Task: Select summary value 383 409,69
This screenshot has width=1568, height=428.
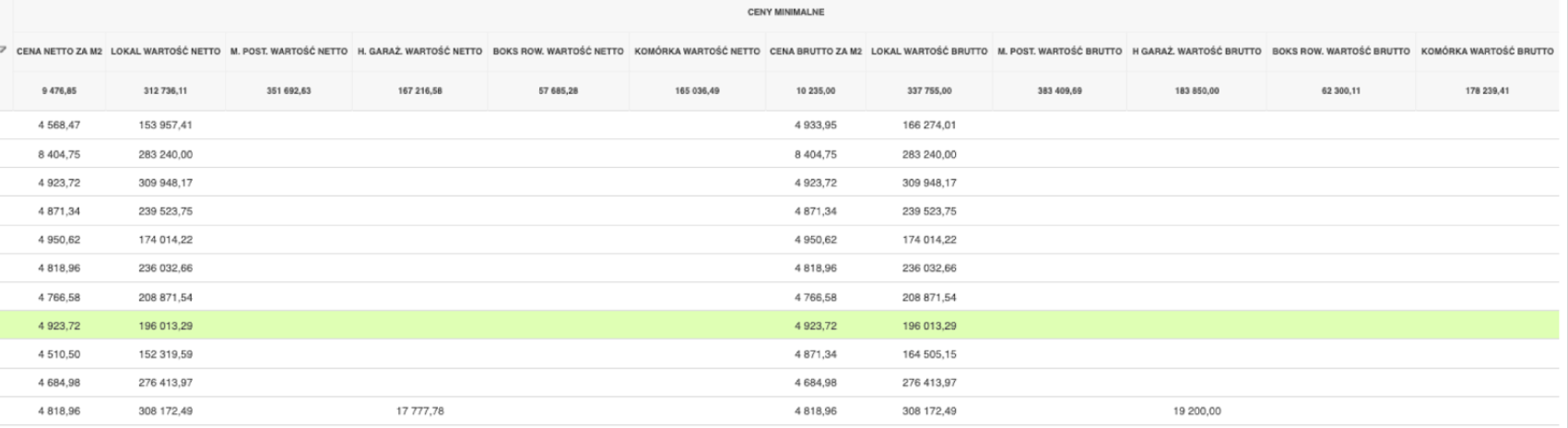Action: [1059, 91]
